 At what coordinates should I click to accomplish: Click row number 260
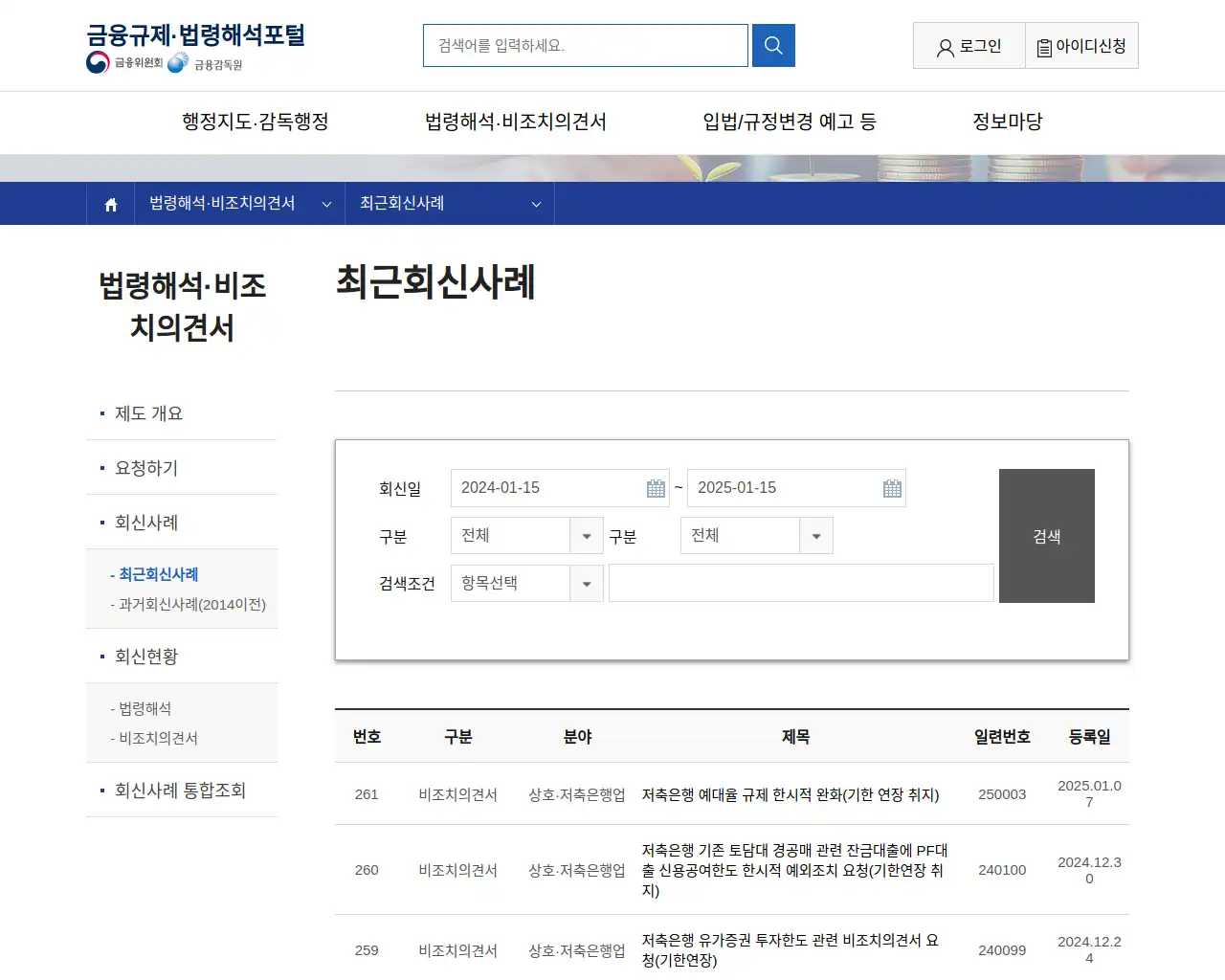(x=367, y=870)
